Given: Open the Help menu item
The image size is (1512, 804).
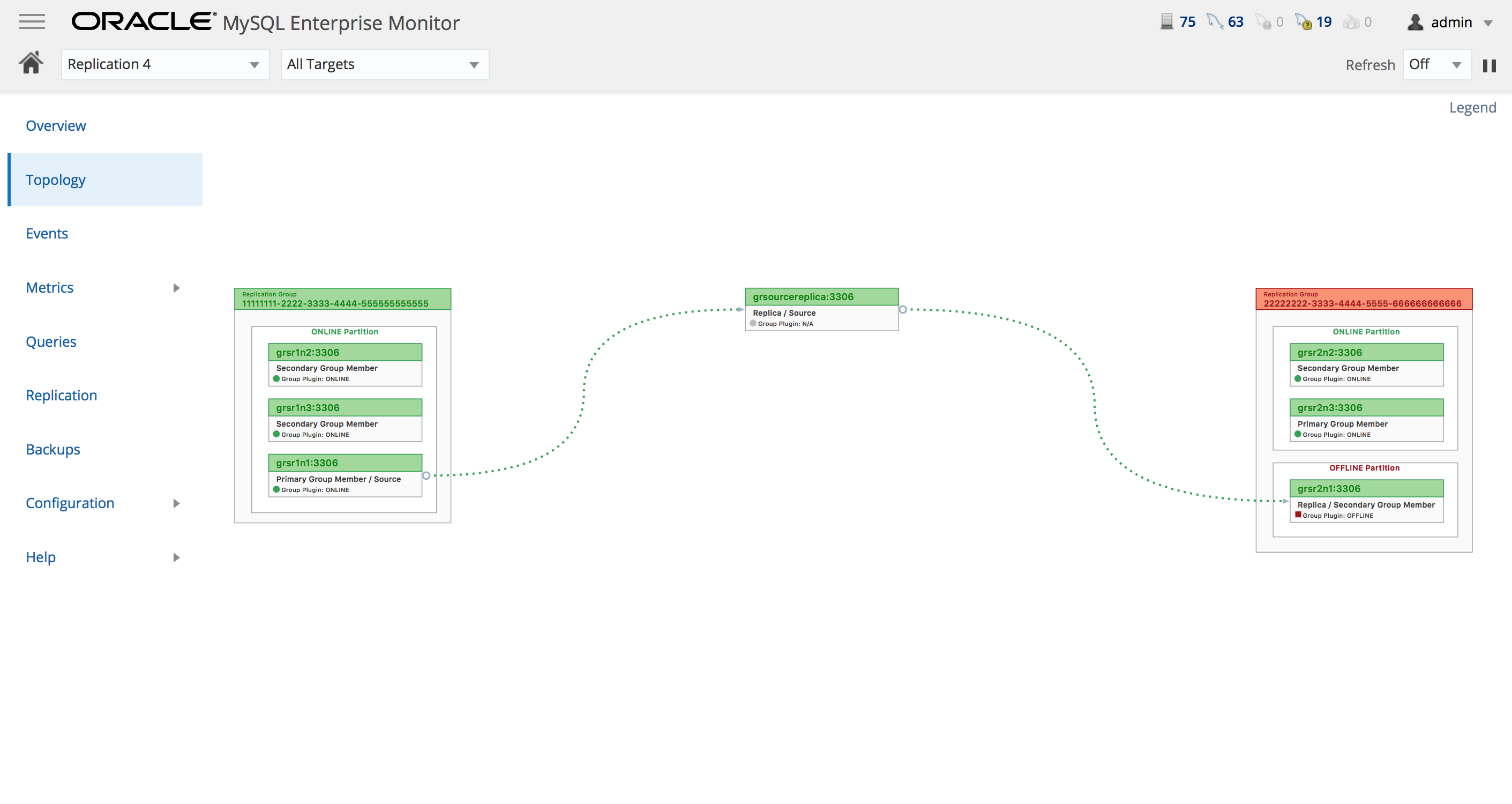Looking at the screenshot, I should (x=41, y=557).
